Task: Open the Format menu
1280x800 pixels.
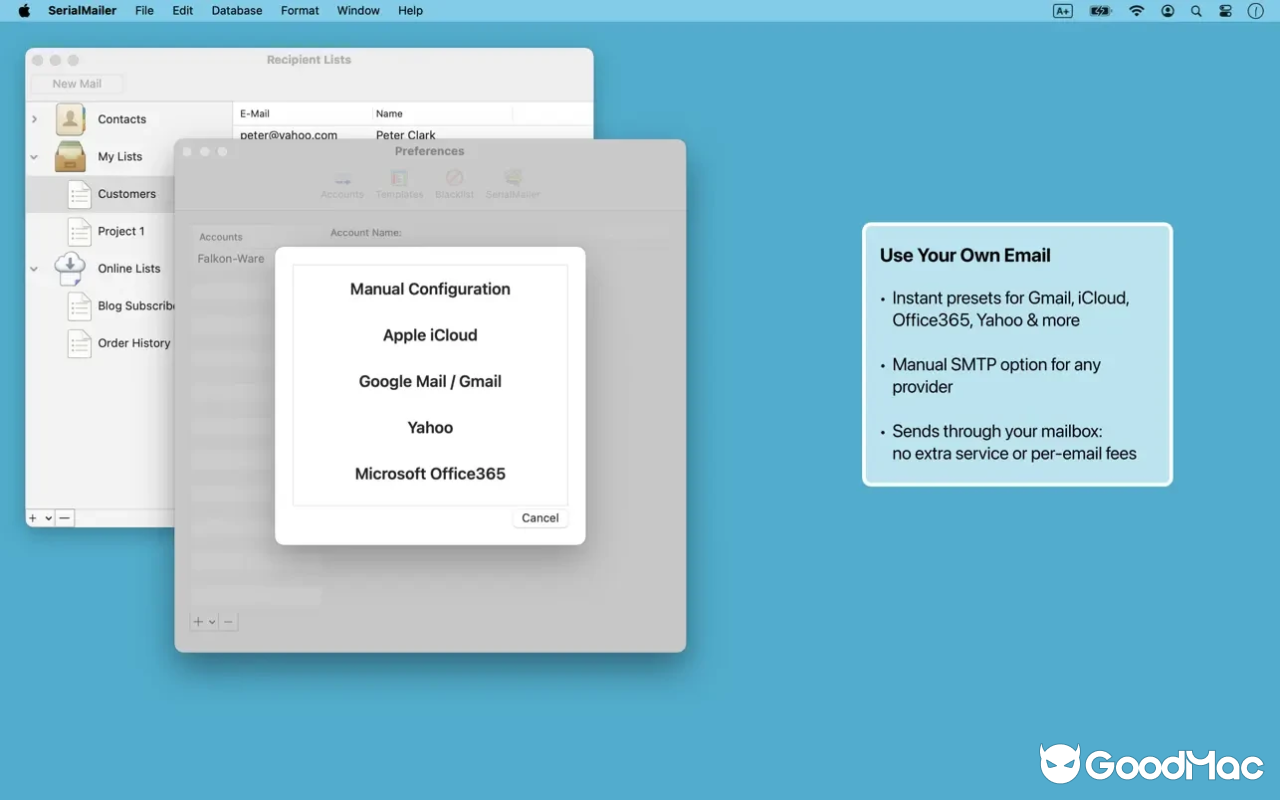Action: [x=299, y=10]
